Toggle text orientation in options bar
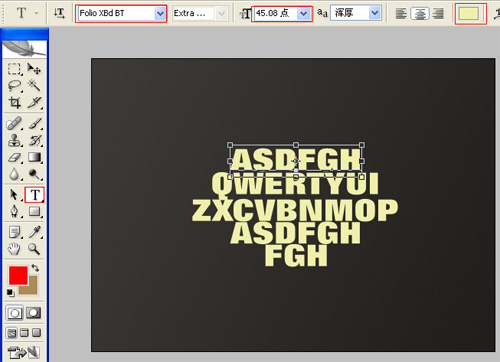Screen dimensions: 500x362 (59, 13)
